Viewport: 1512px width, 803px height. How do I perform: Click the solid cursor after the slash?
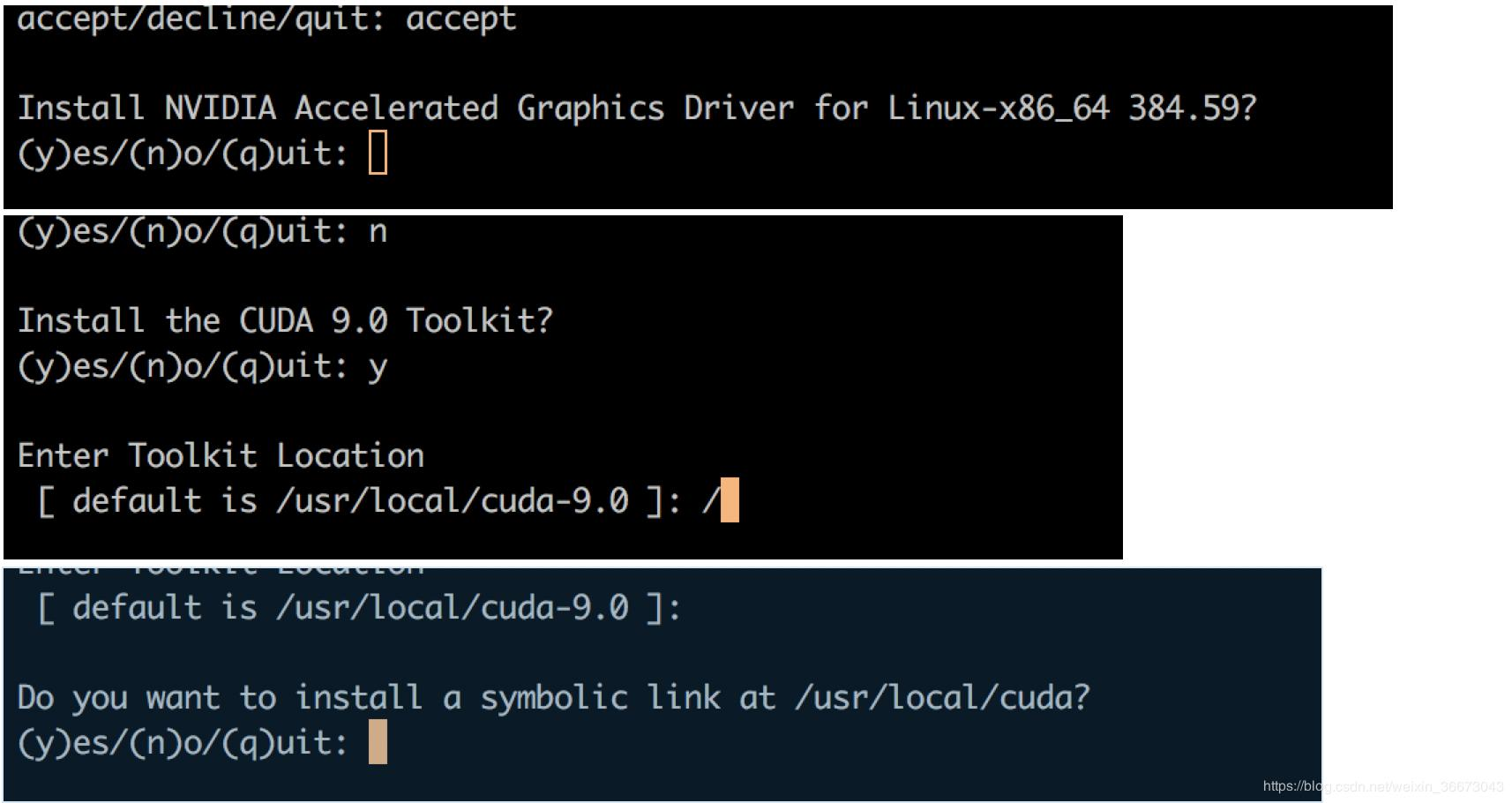[x=730, y=500]
